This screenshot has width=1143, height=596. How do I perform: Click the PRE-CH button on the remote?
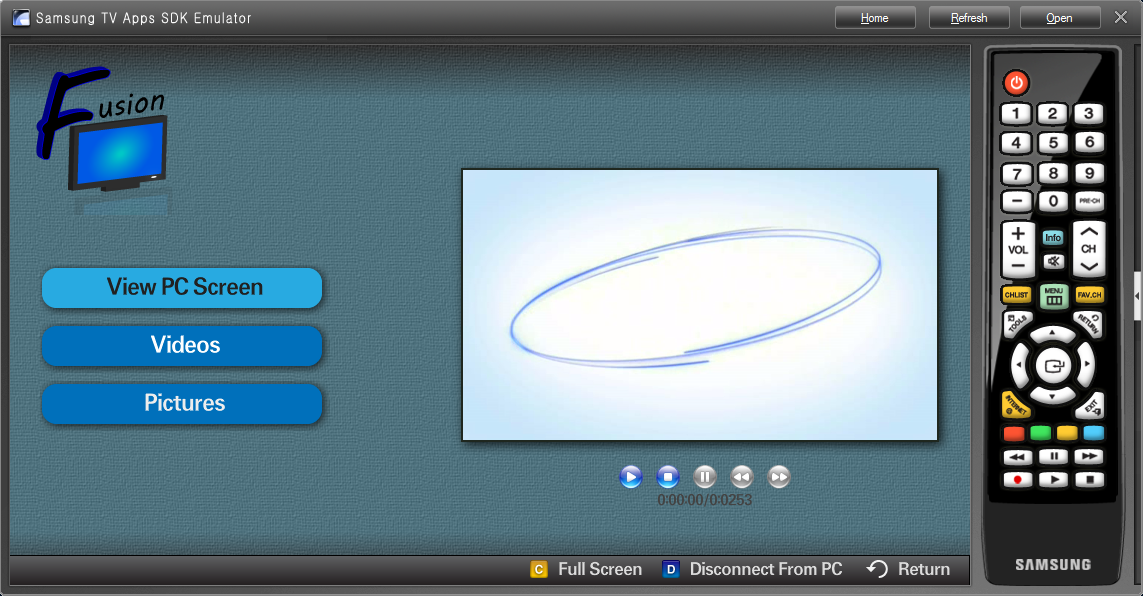click(x=1089, y=201)
